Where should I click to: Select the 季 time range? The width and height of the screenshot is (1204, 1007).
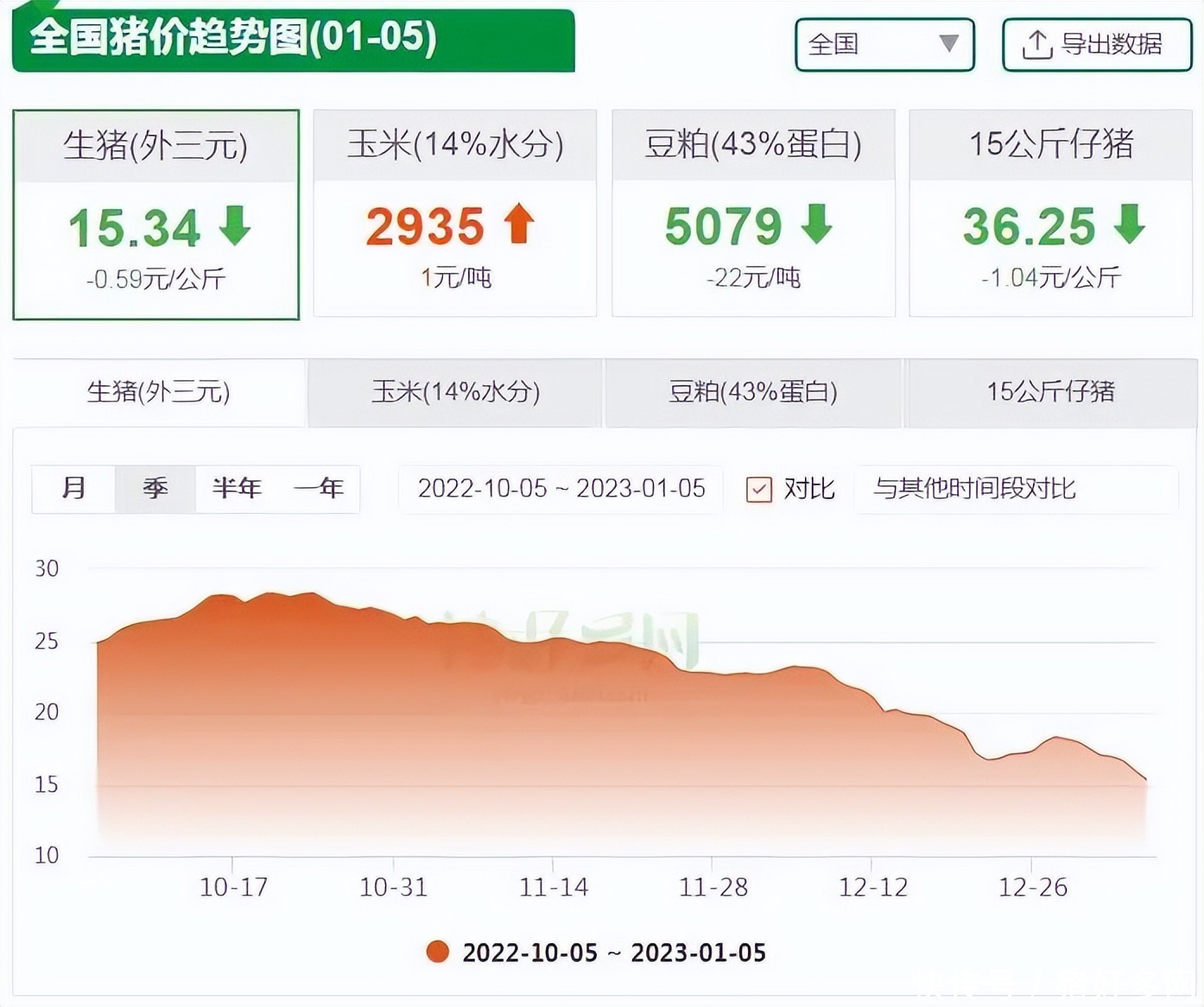155,489
